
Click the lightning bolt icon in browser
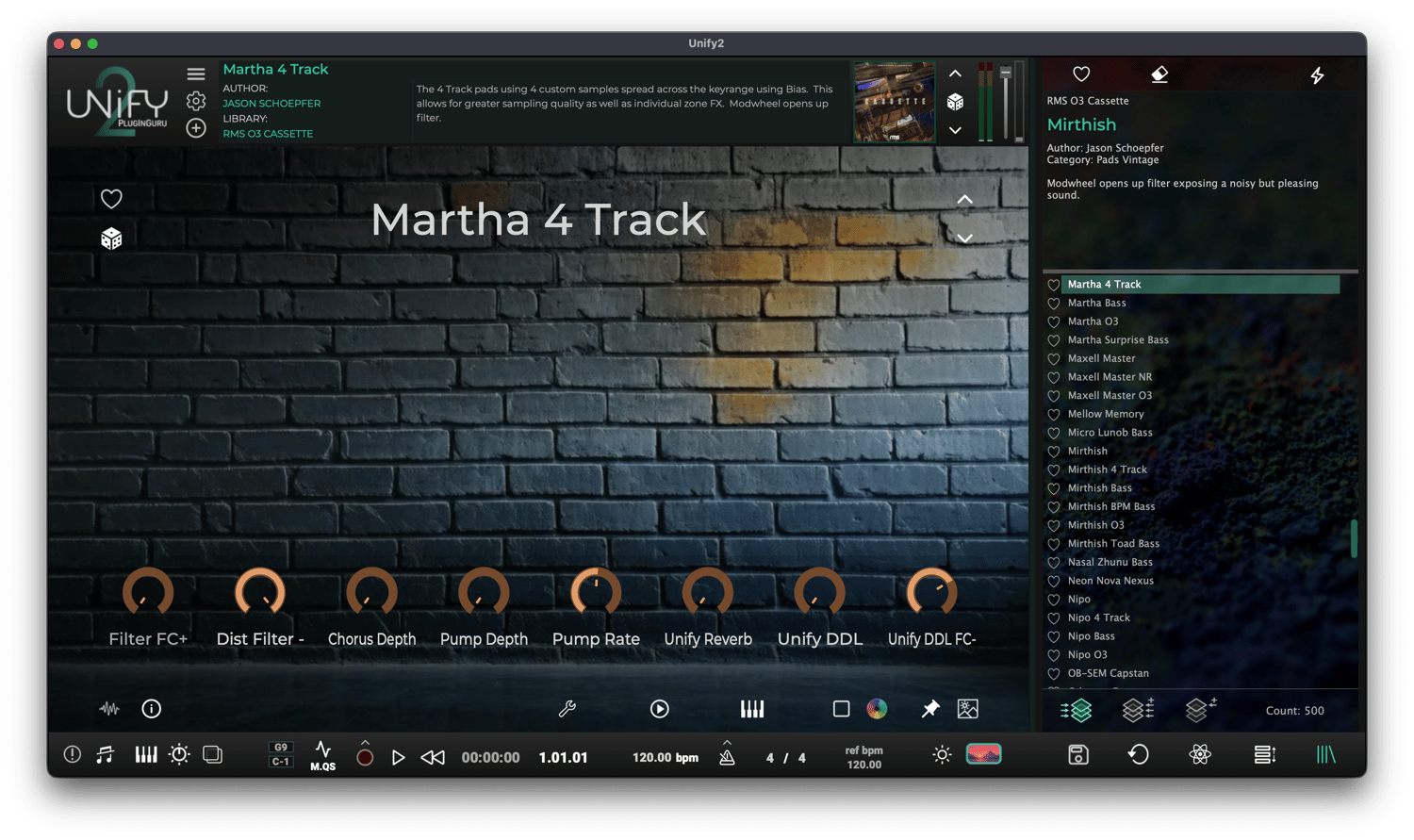(x=1317, y=74)
